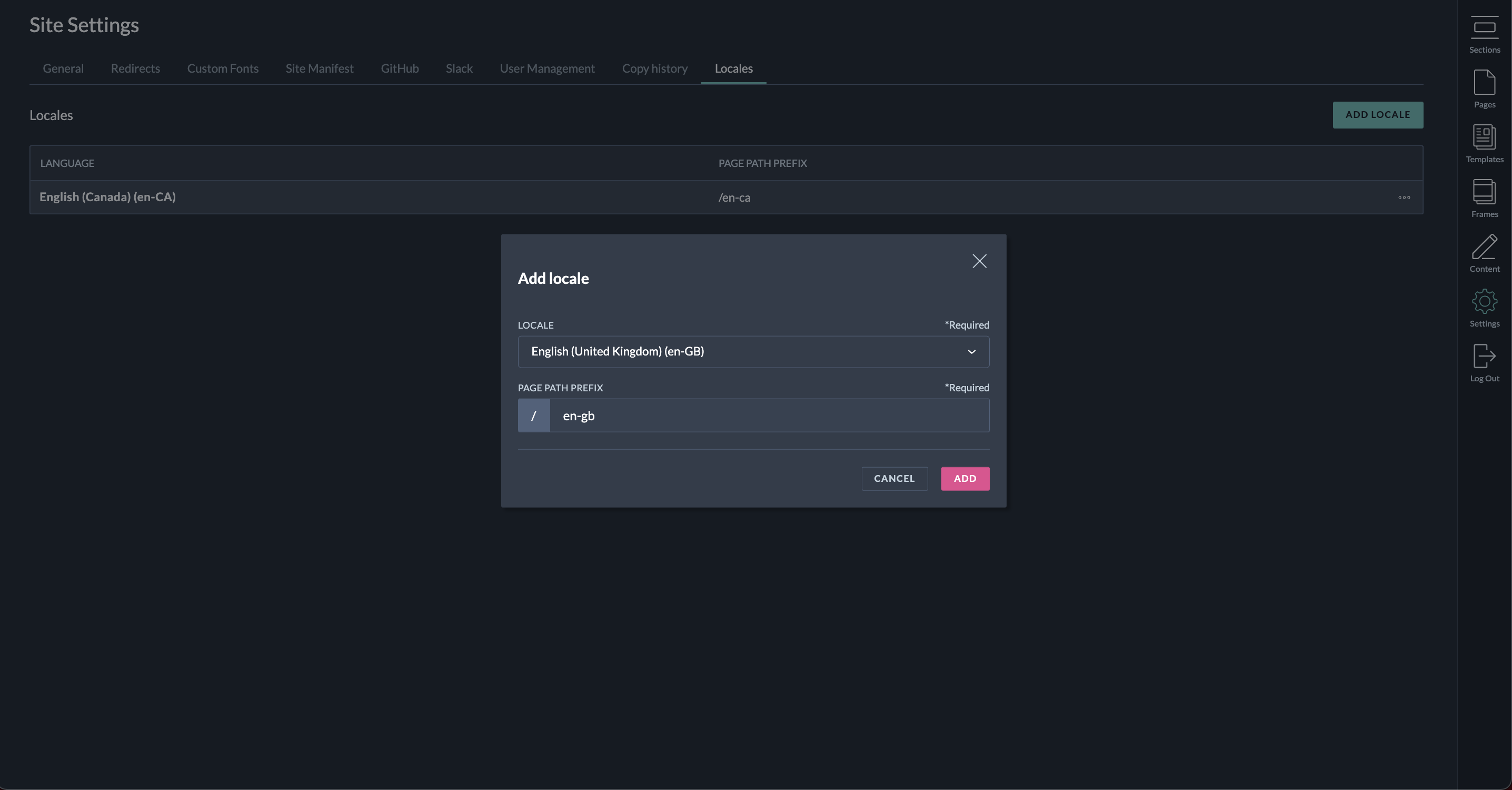Open the Redirects tab

[135, 68]
